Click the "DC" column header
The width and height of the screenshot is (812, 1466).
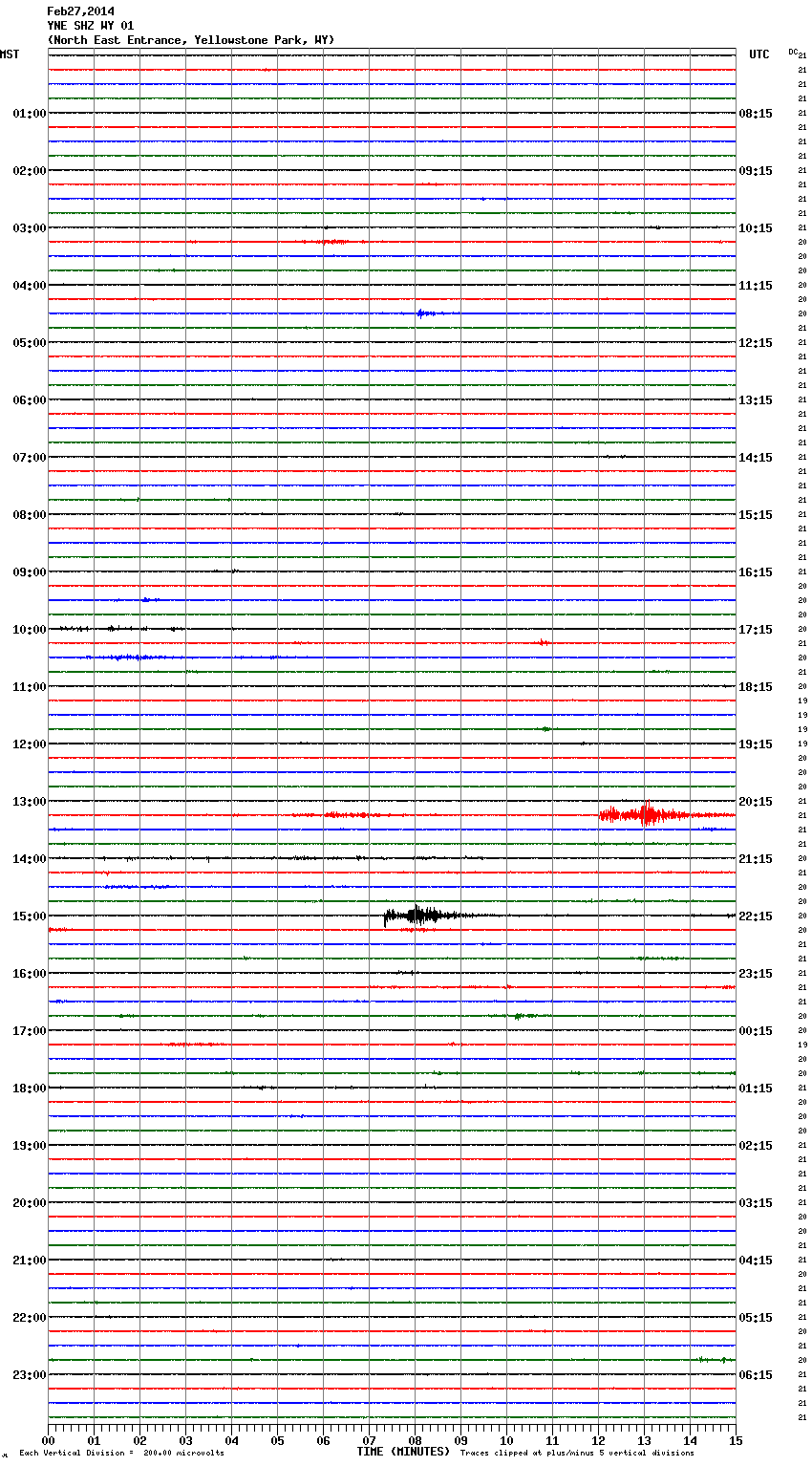click(793, 52)
